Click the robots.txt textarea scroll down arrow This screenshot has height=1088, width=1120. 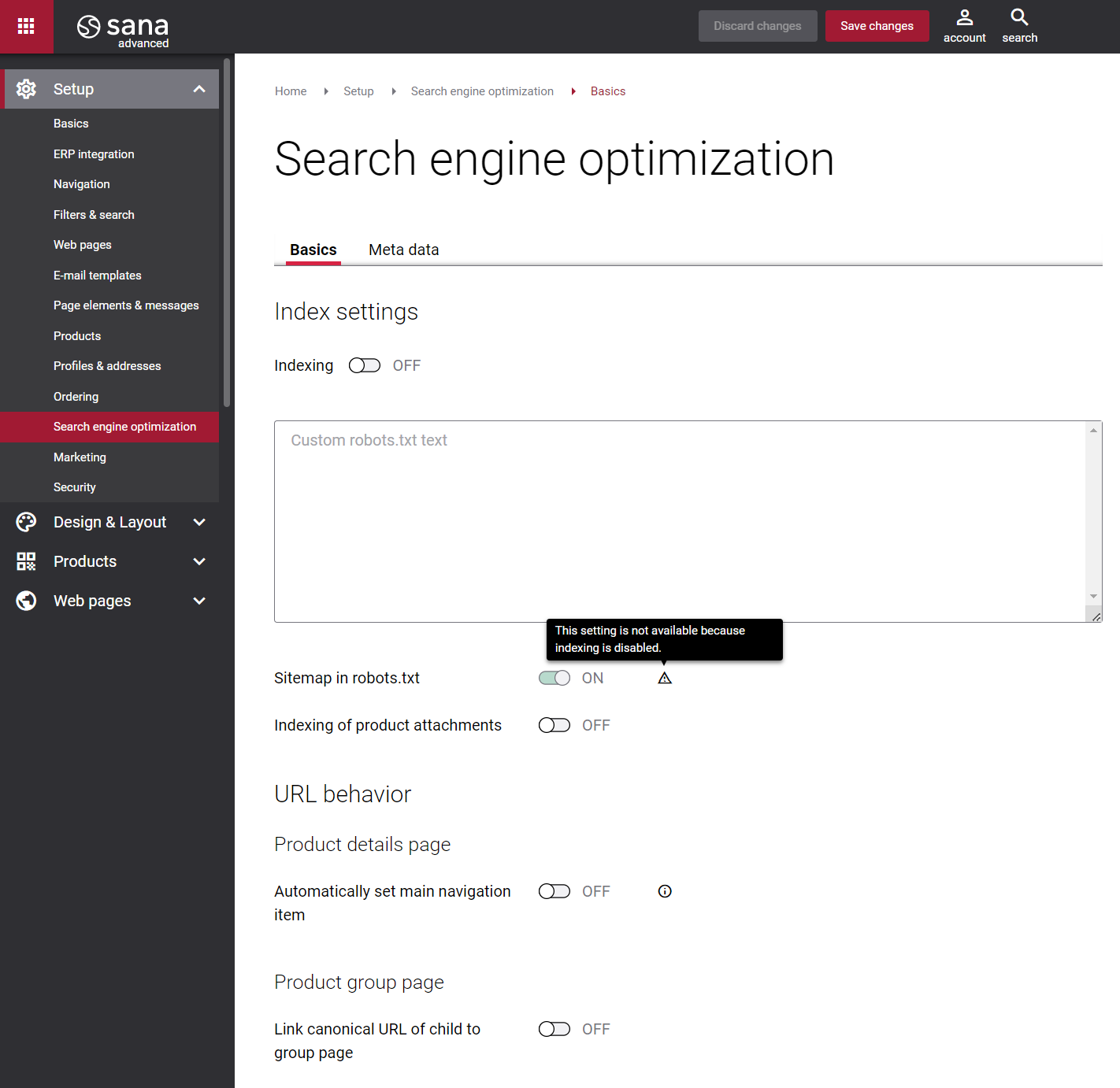point(1093,596)
